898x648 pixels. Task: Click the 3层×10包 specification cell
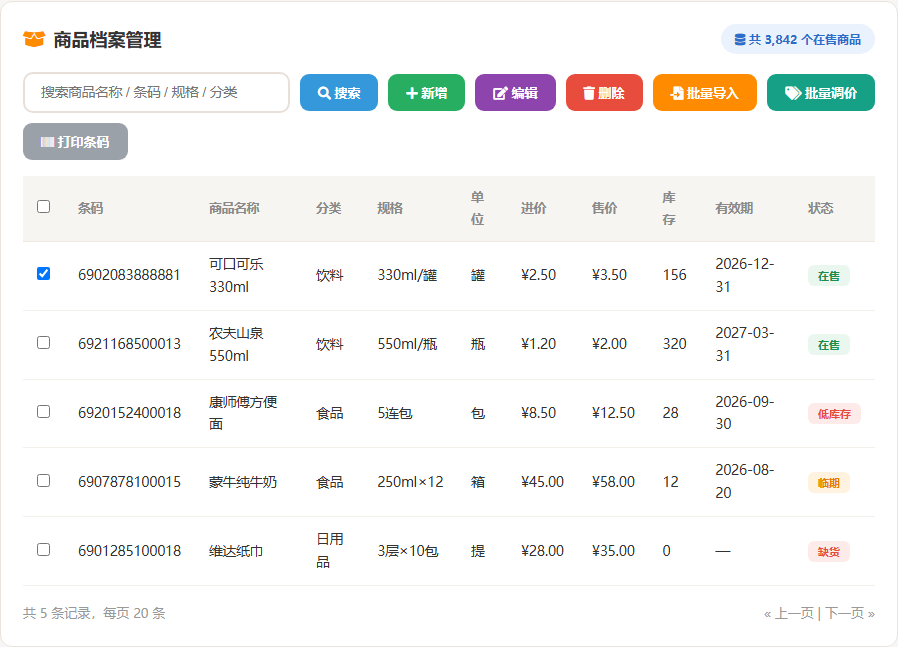click(x=408, y=551)
